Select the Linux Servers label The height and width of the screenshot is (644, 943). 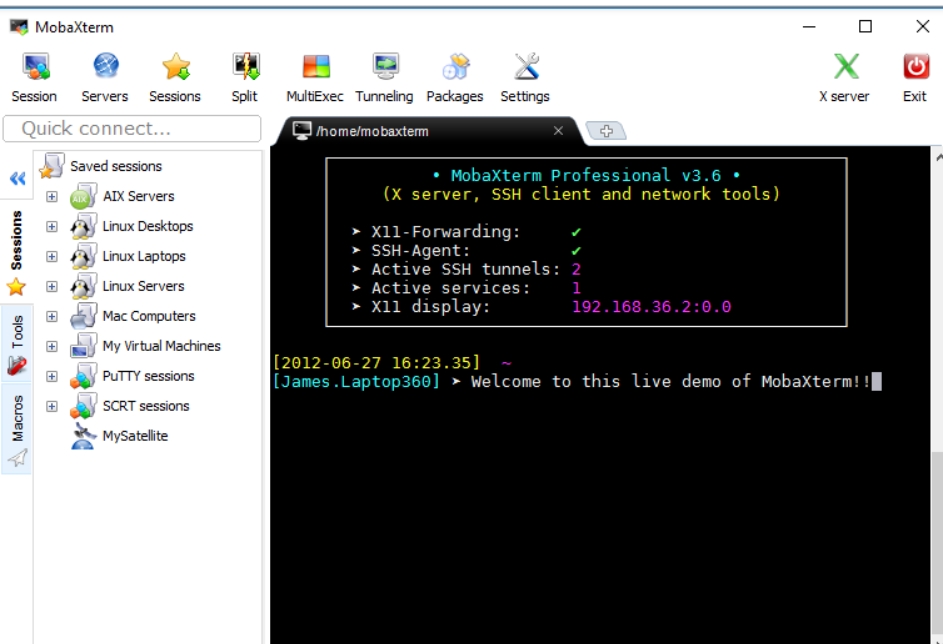pos(143,286)
